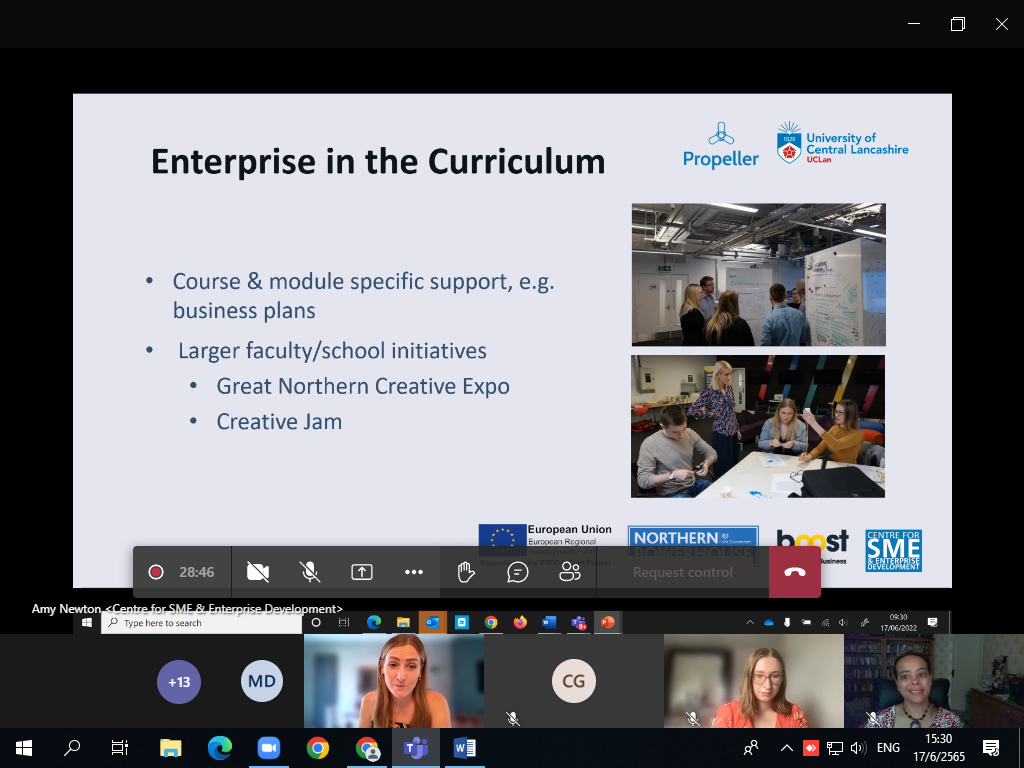The width and height of the screenshot is (1024, 768).
Task: Raise your hand in the meeting
Action: (466, 572)
